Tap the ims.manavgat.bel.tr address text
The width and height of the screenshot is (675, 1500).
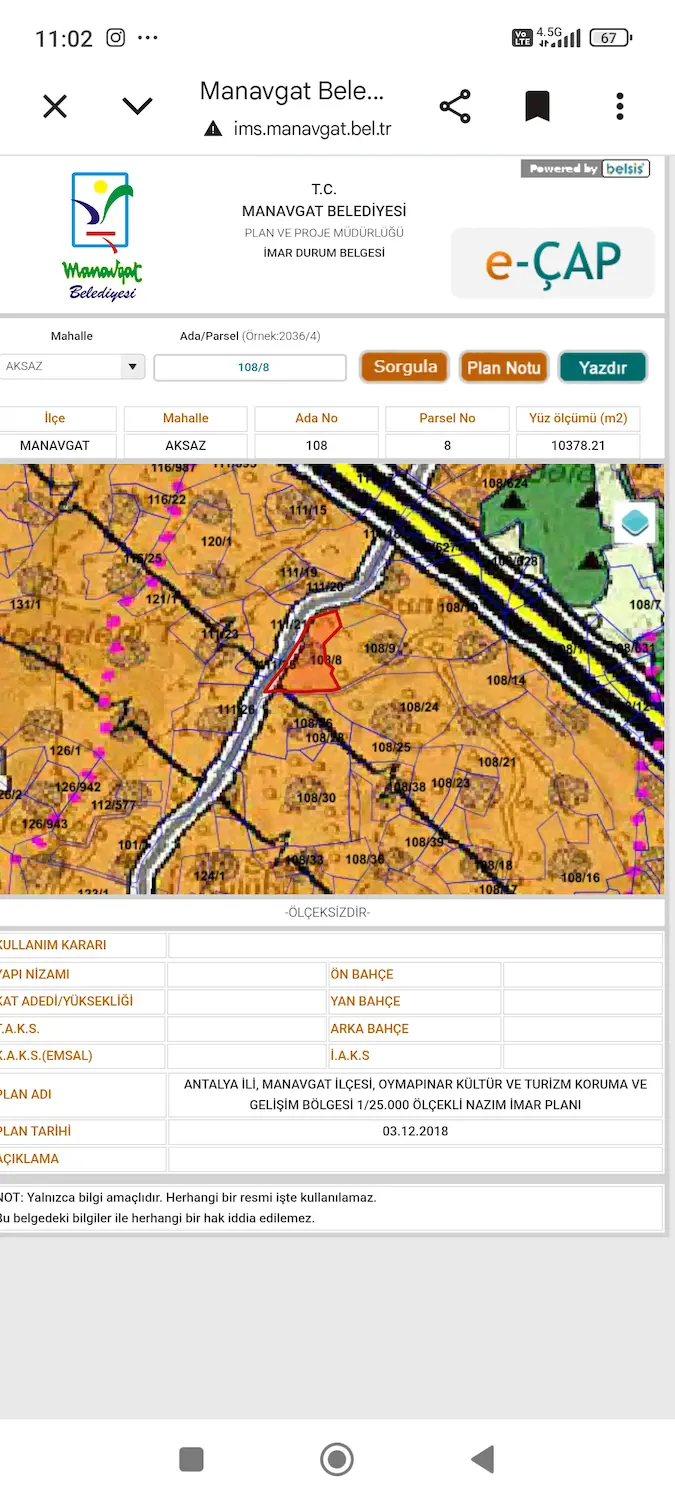(312, 129)
